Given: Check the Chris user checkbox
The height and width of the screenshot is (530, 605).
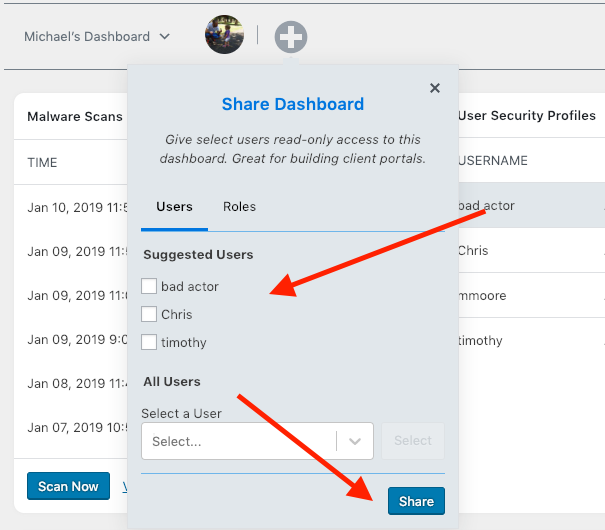Looking at the screenshot, I should tap(149, 315).
